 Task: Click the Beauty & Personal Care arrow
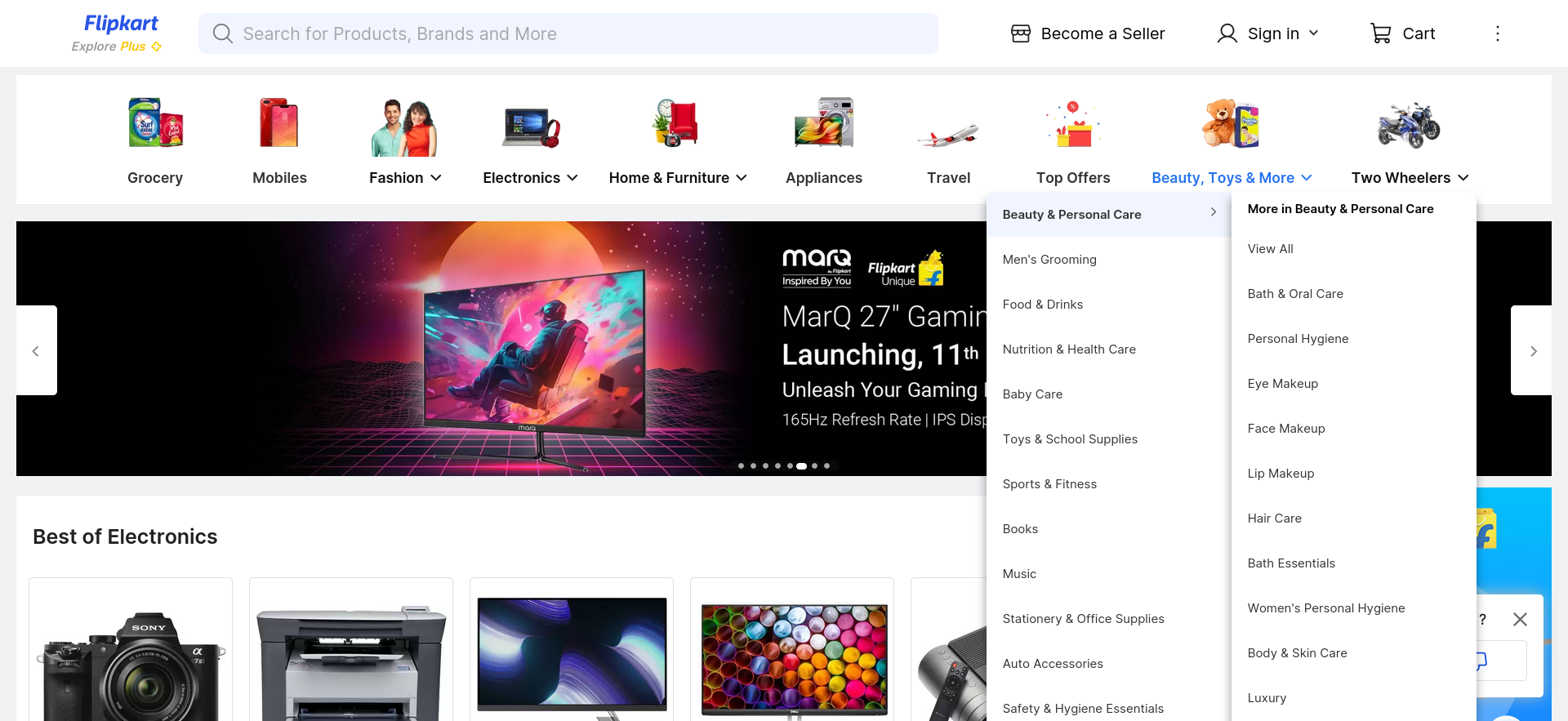(1214, 212)
